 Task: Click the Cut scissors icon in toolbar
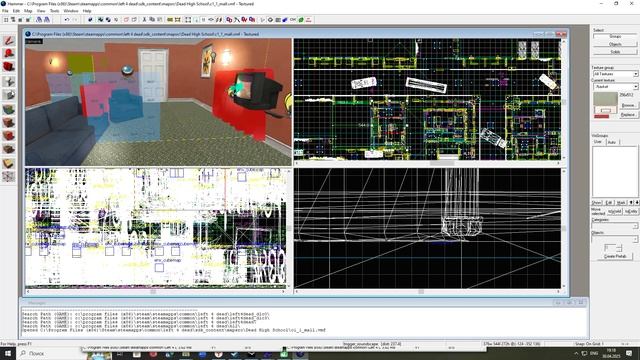point(144,20)
